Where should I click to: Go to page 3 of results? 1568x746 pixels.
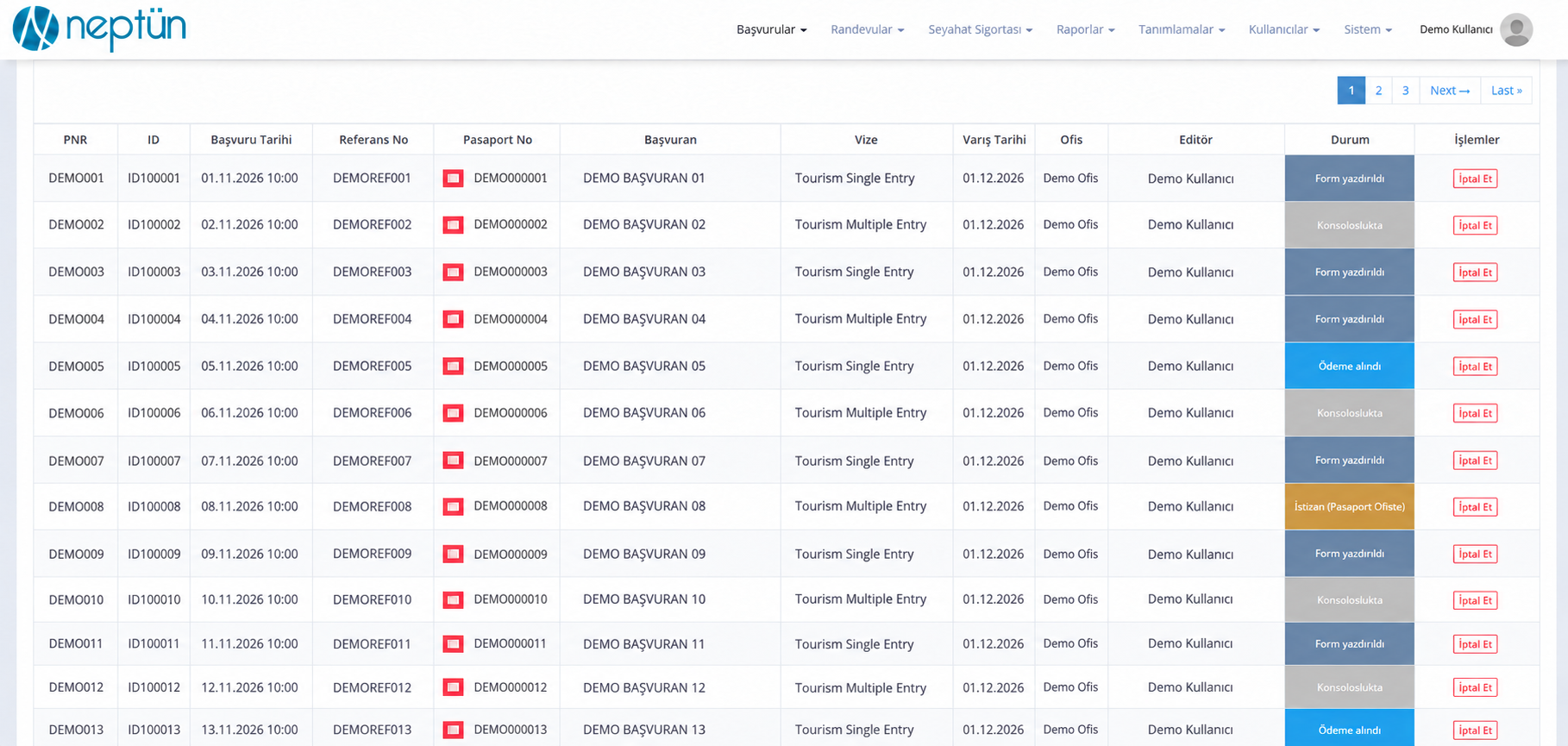1406,91
